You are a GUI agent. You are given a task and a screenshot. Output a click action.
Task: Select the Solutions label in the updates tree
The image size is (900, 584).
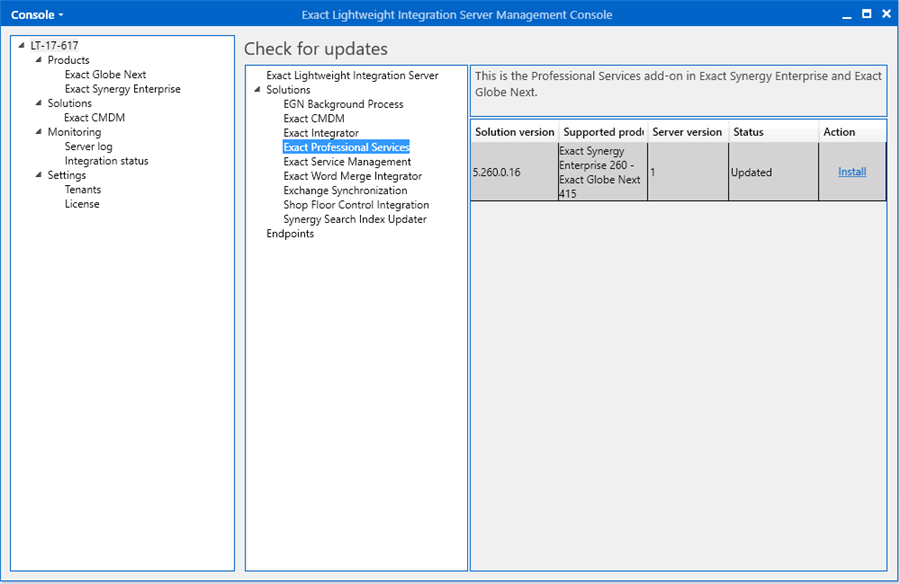click(x=288, y=90)
